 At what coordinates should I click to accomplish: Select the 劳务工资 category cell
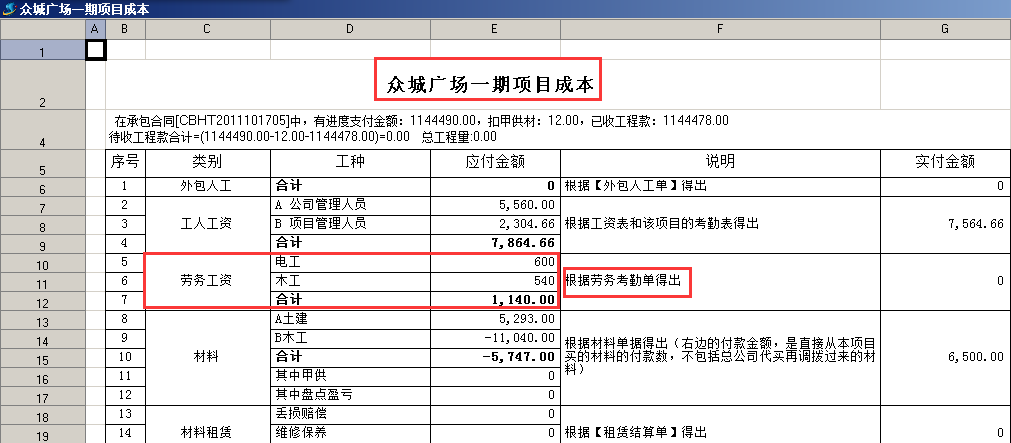[x=207, y=281]
